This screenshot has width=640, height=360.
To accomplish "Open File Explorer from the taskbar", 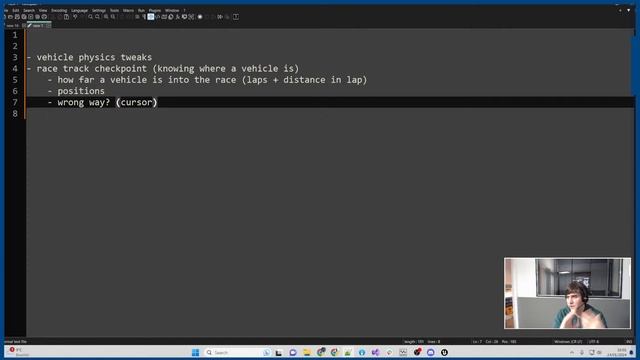I will pos(307,352).
